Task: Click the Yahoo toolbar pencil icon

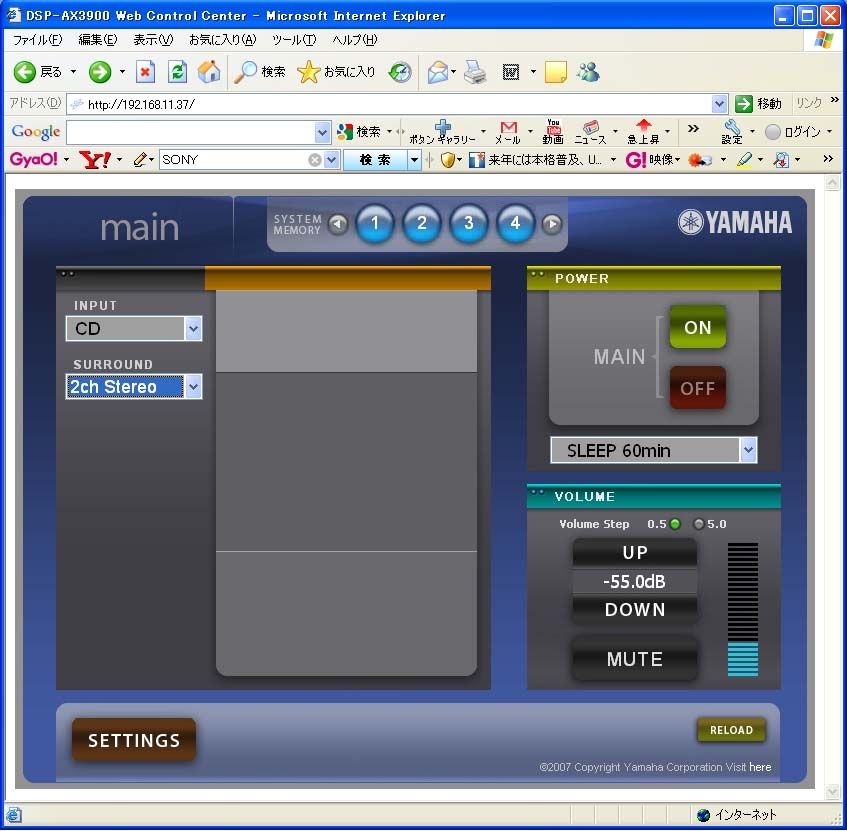Action: click(140, 159)
